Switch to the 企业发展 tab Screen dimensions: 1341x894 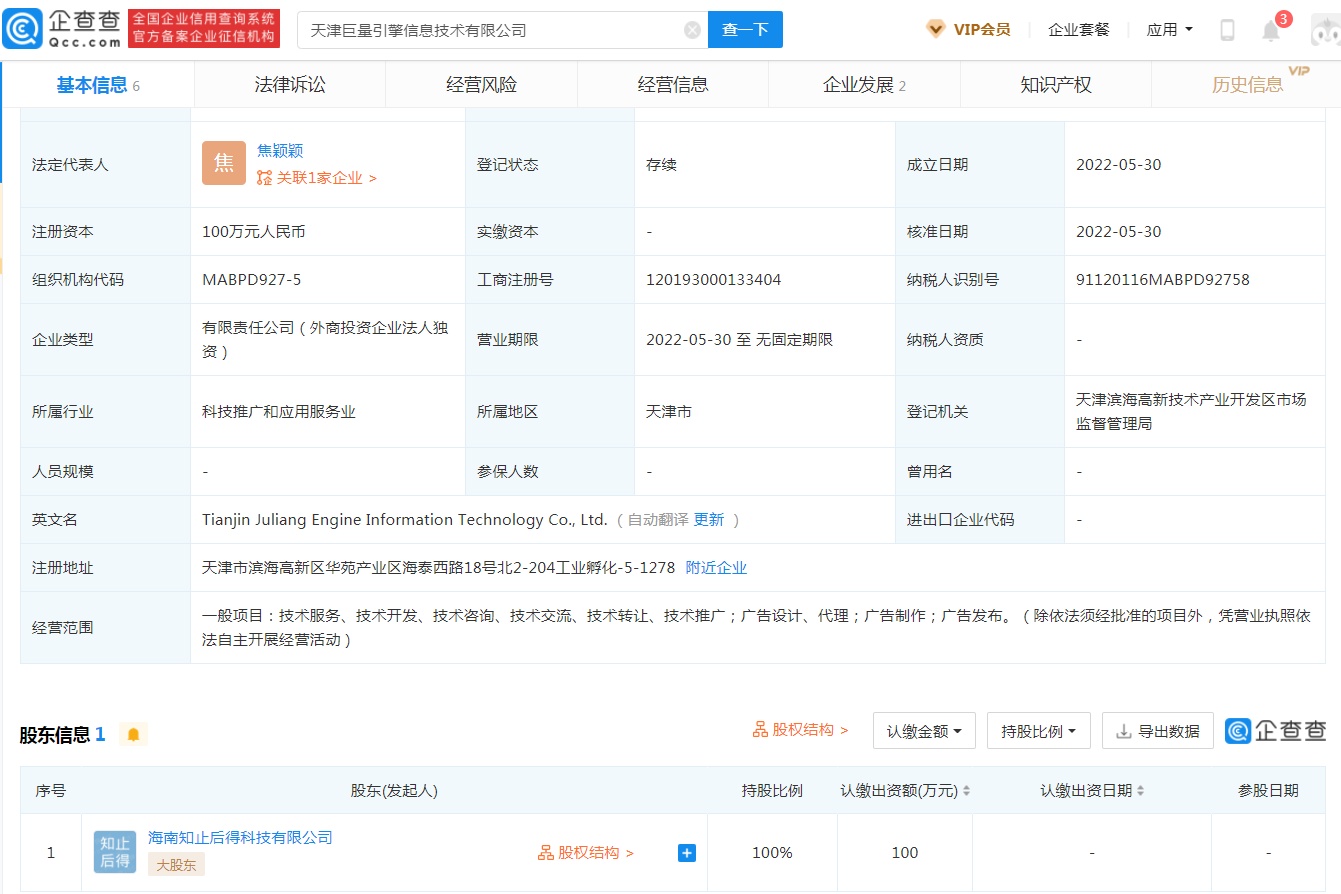click(x=864, y=85)
